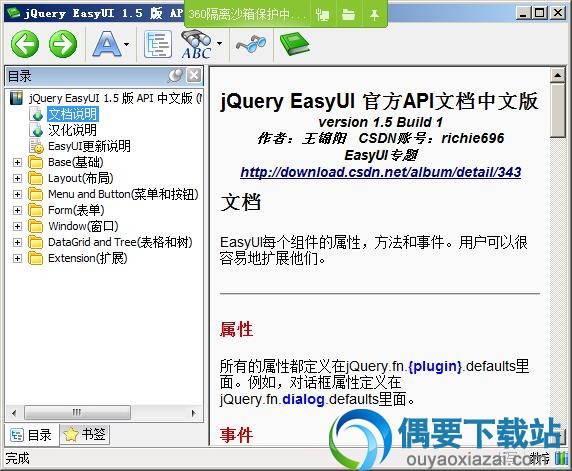Click the blue glasses toolbar icon

tap(251, 44)
